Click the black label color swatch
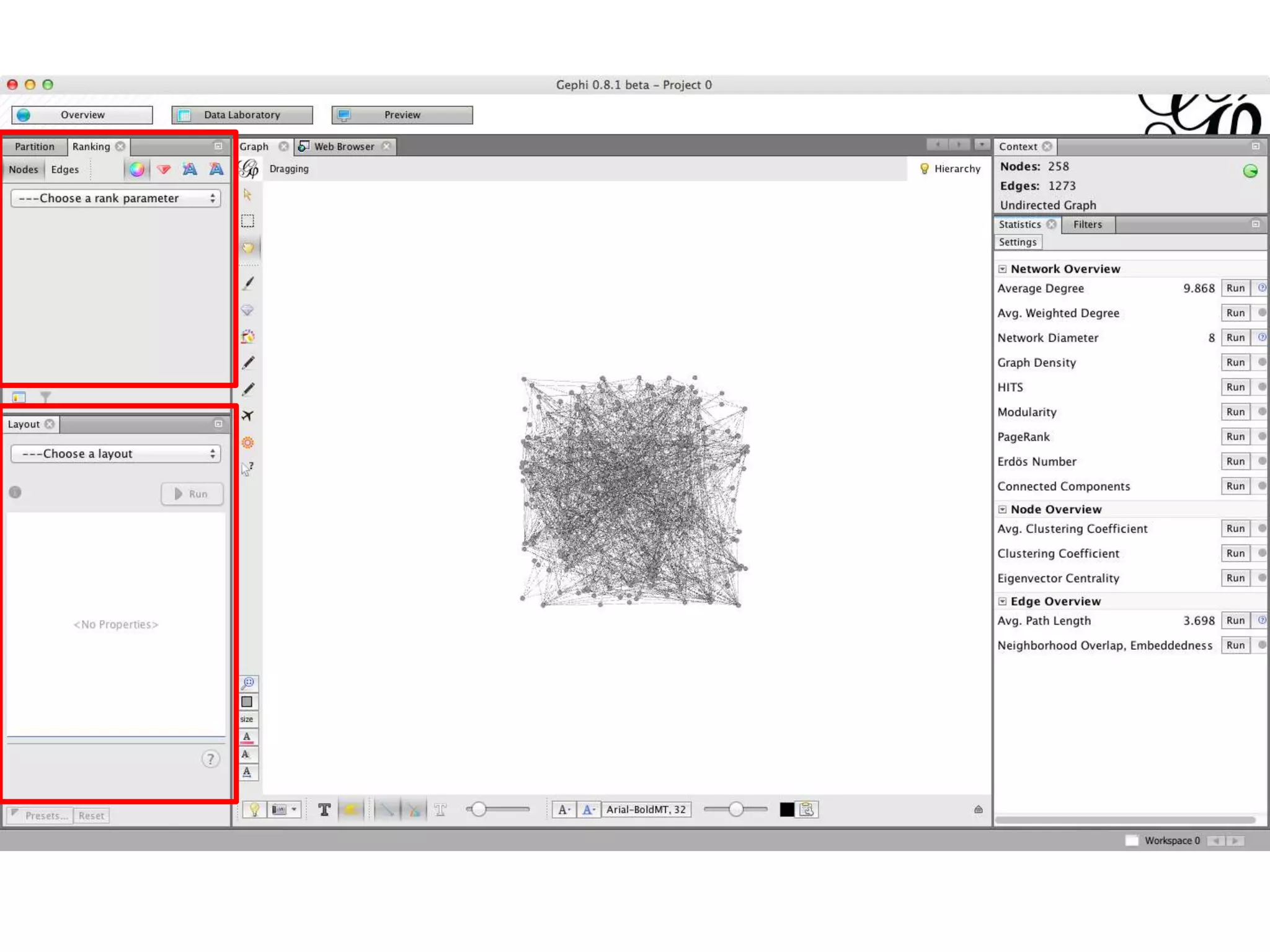The height and width of the screenshot is (952, 1270). pyautogui.click(x=786, y=809)
